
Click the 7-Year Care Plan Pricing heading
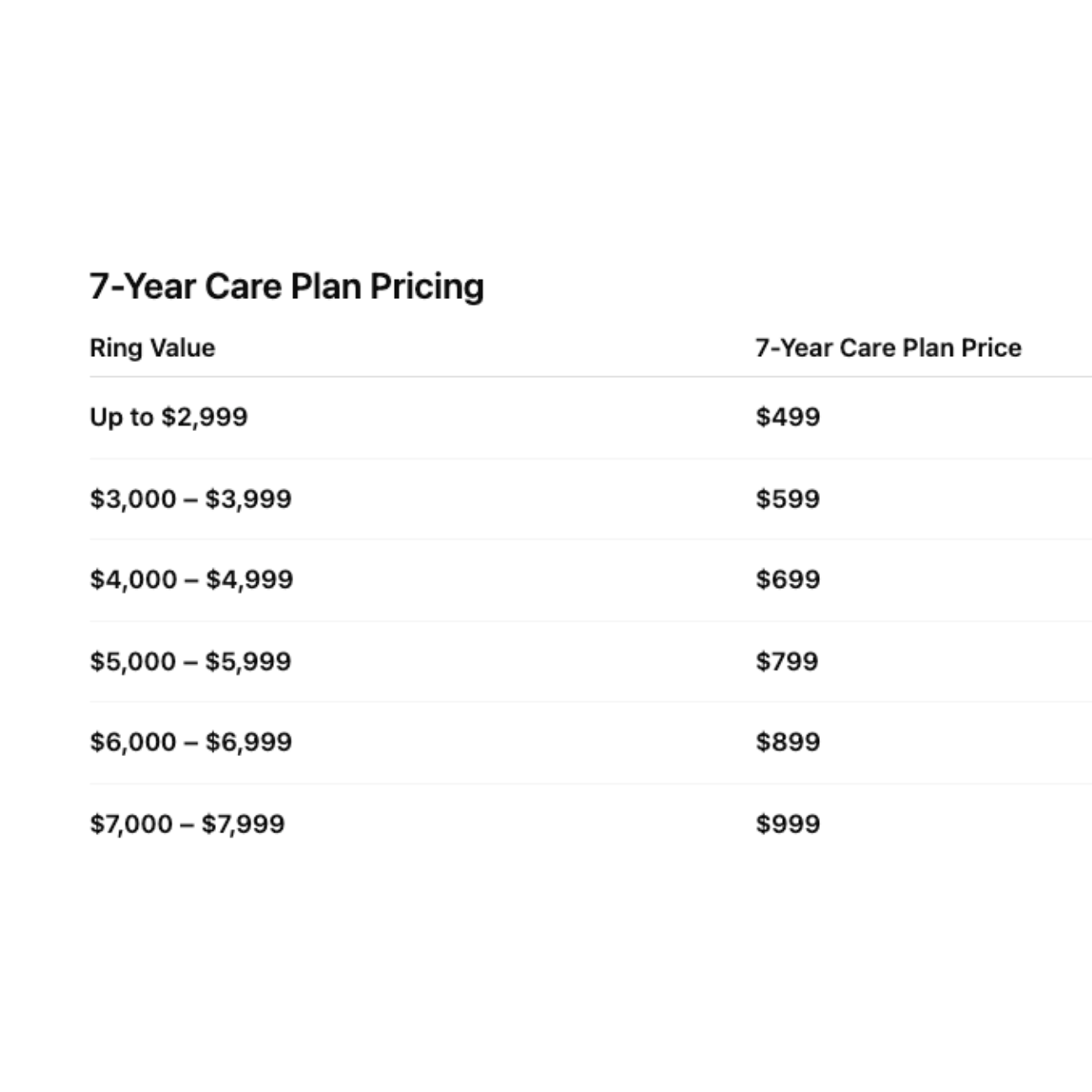(x=286, y=286)
